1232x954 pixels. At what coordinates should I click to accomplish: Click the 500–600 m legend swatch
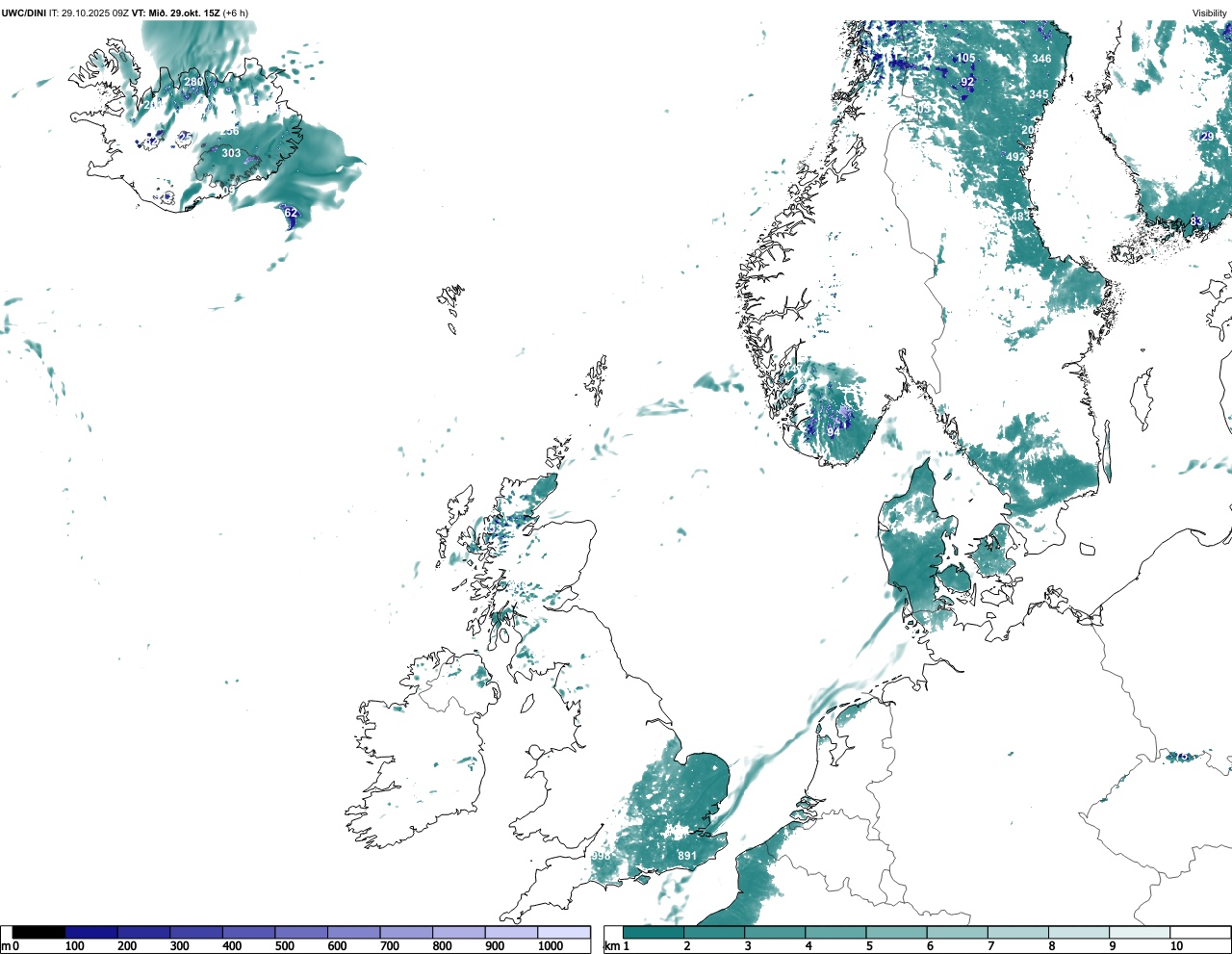pyautogui.click(x=301, y=932)
